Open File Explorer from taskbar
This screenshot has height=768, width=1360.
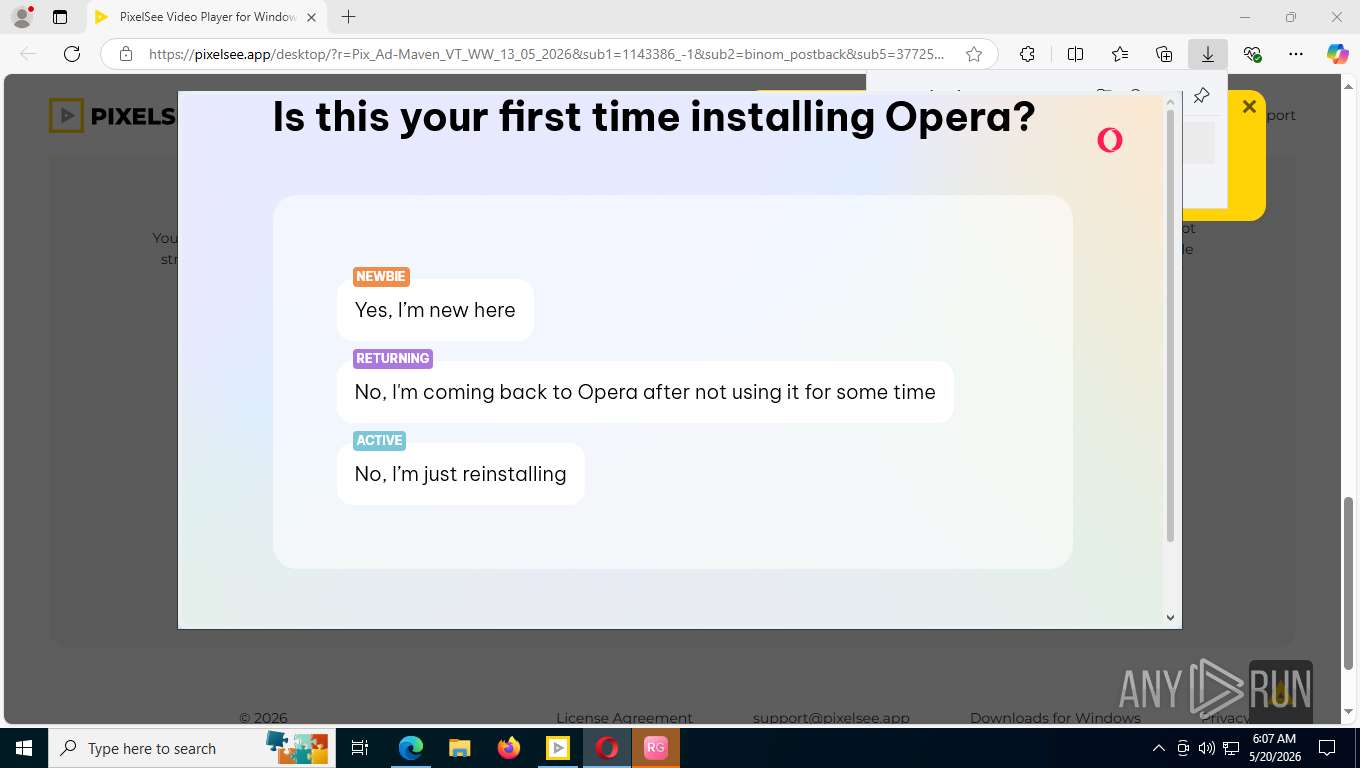coord(460,748)
